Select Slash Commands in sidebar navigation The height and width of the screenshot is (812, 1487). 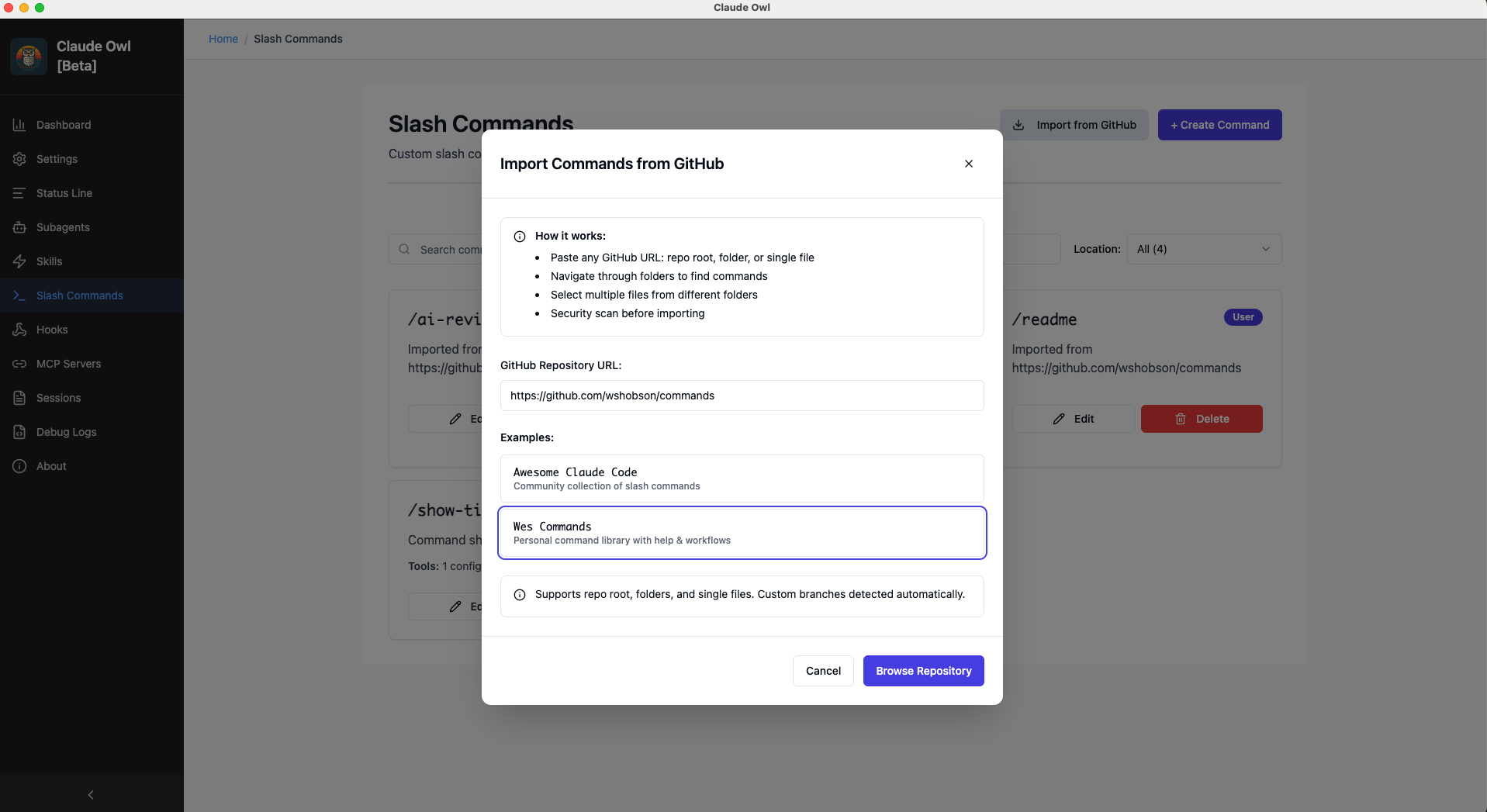(x=79, y=295)
